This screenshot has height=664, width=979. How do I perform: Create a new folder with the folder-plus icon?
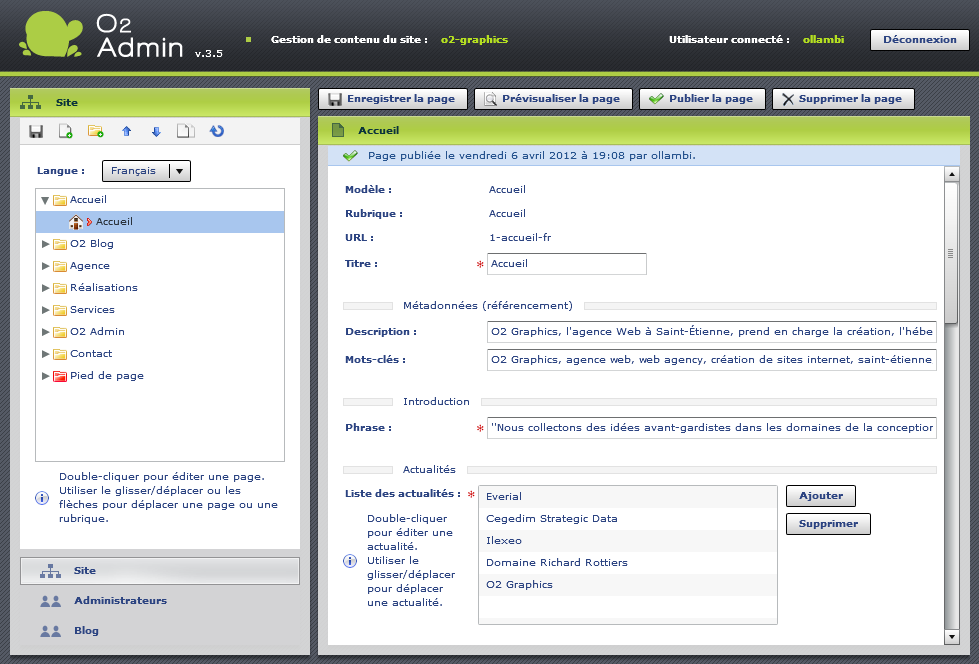click(96, 131)
